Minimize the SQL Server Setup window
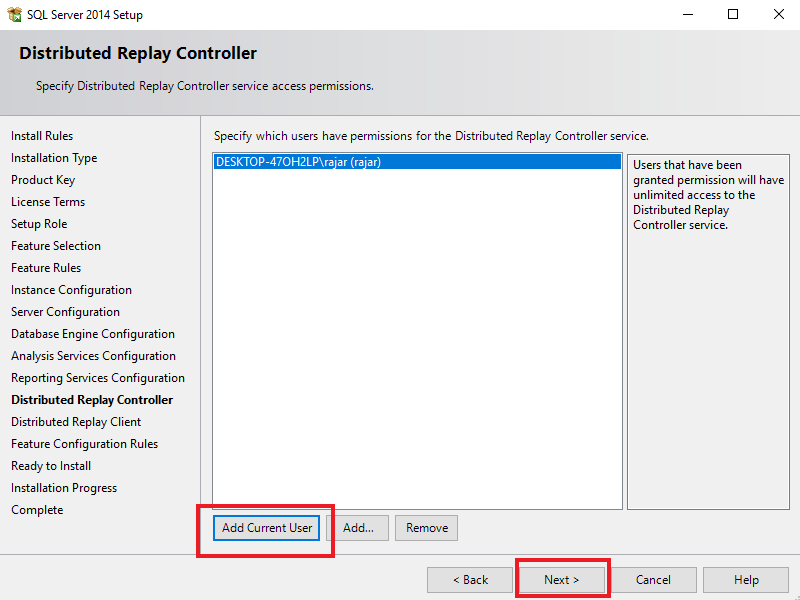Viewport: 800px width, 600px height. pyautogui.click(x=688, y=14)
